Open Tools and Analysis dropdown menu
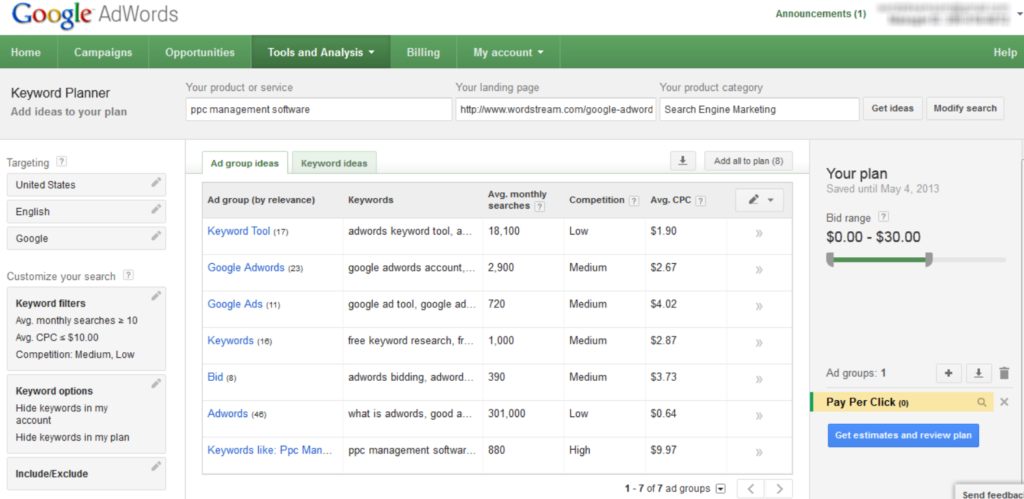Image resolution: width=1024 pixels, height=499 pixels. tap(321, 52)
